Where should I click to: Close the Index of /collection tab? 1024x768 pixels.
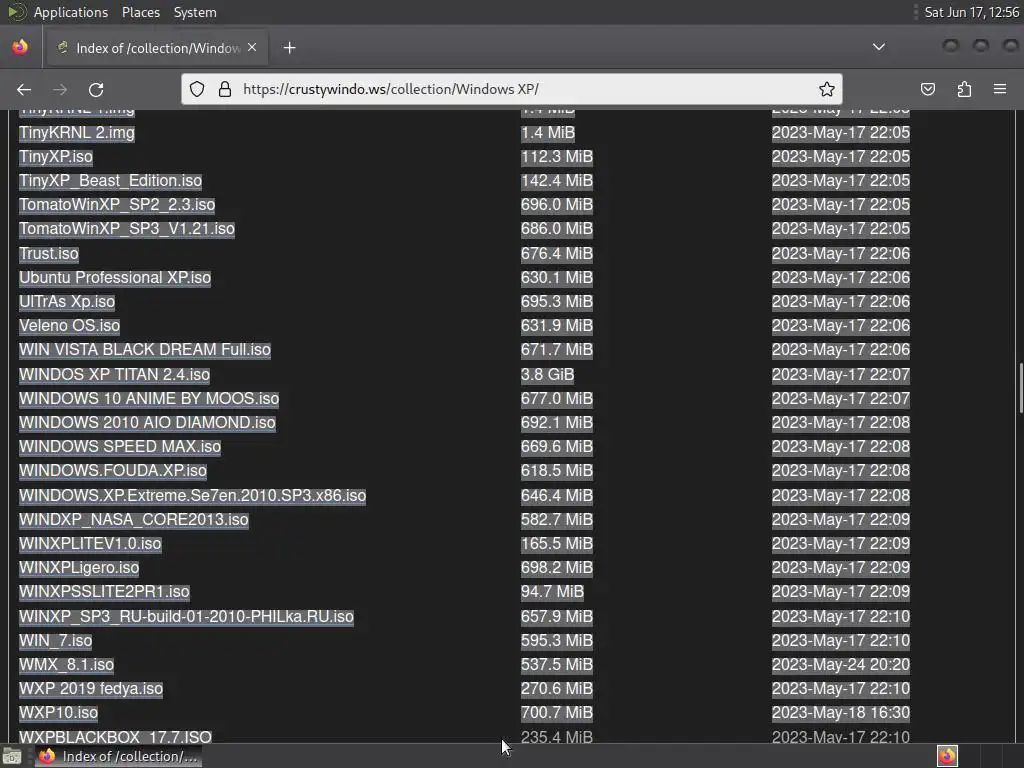(x=252, y=48)
